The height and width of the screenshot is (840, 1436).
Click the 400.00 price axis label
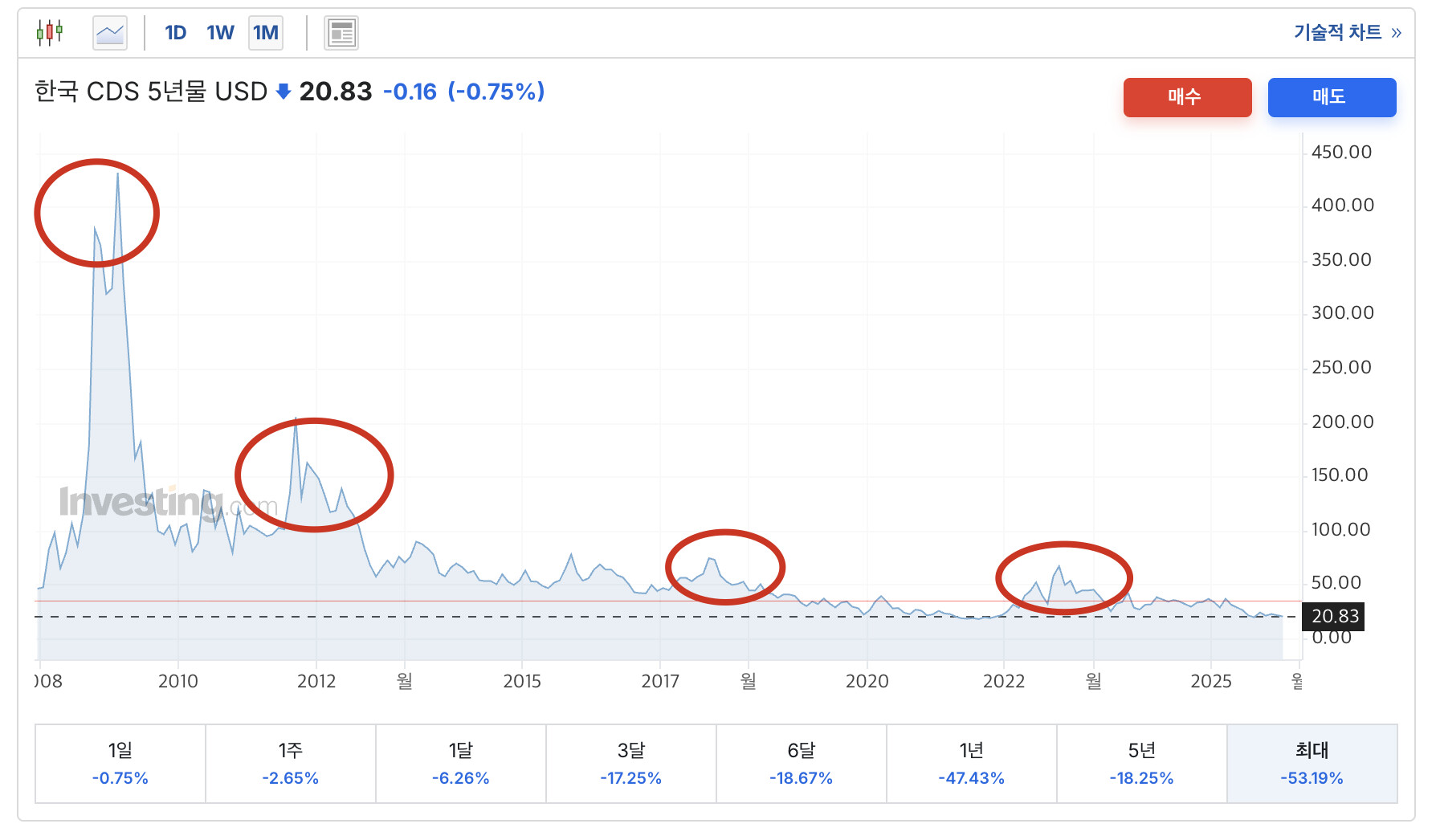(1343, 205)
